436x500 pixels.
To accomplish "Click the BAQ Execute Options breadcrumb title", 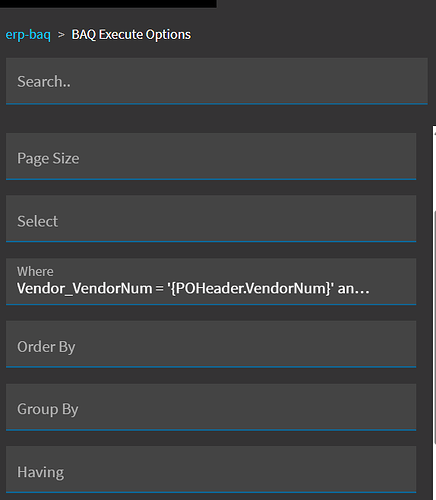I will tap(131, 35).
